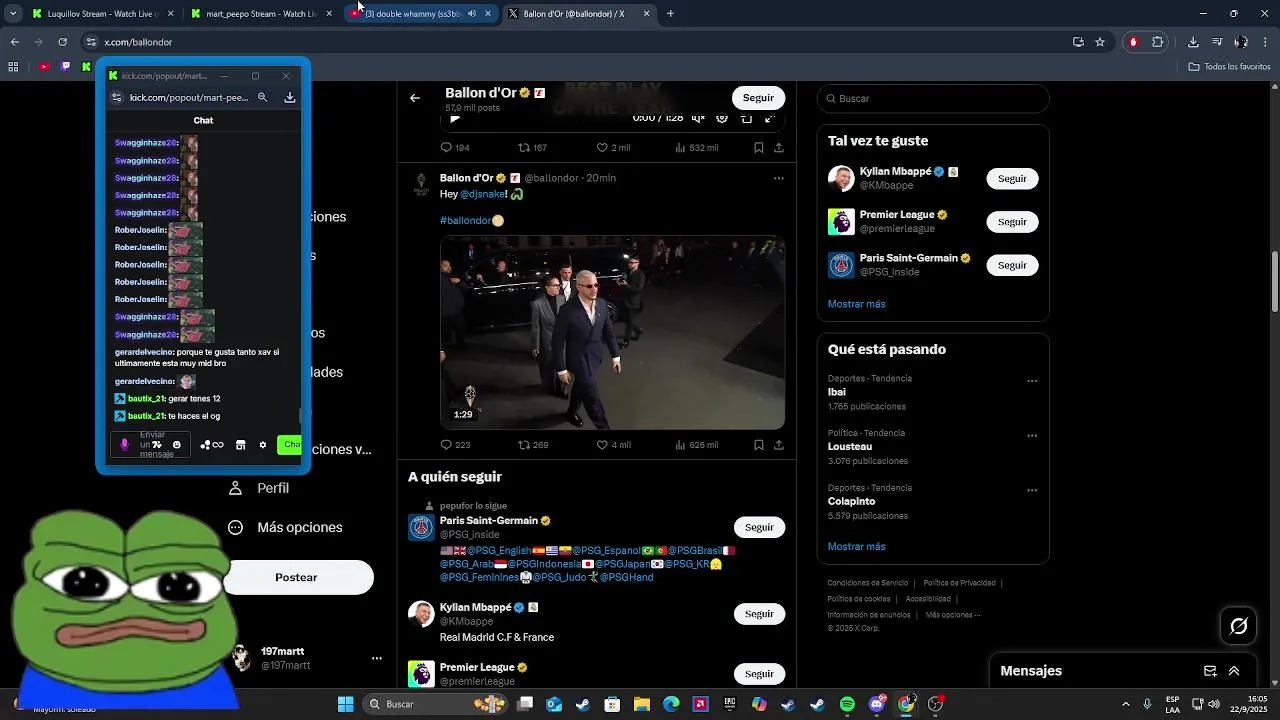1280x720 pixels.
Task: Open the #ballondor hashtag link
Action: click(465, 220)
